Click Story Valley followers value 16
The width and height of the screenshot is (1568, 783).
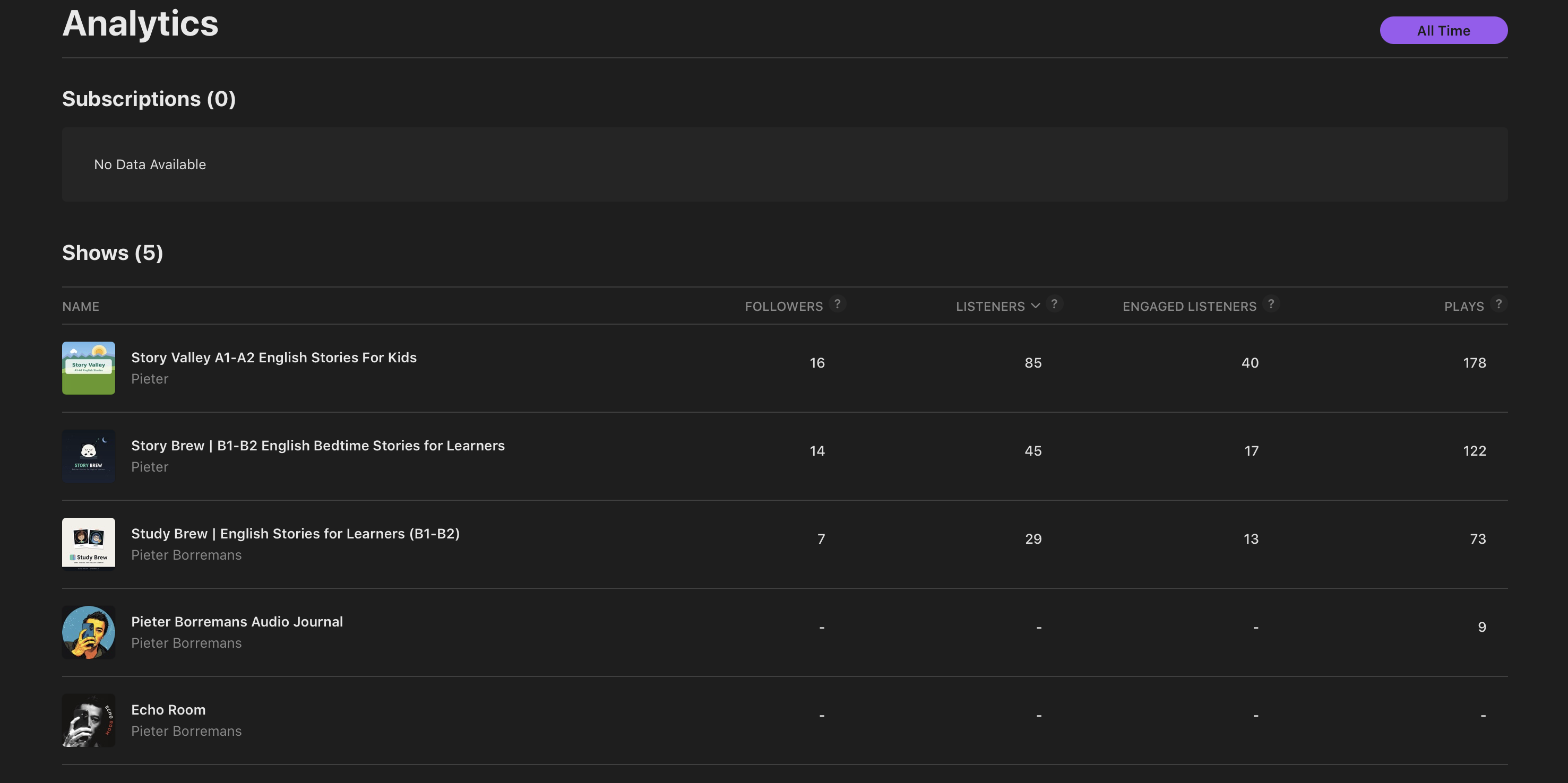(x=817, y=363)
